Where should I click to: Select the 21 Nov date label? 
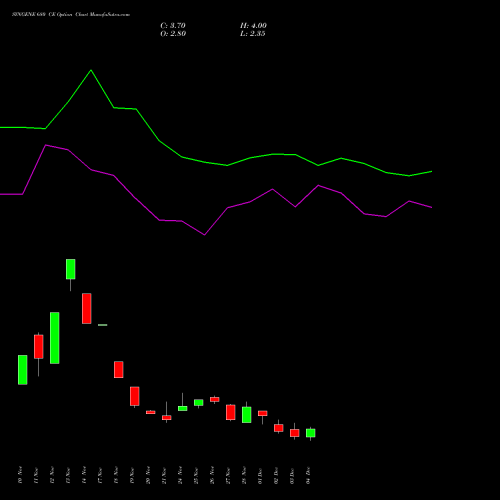164,475
